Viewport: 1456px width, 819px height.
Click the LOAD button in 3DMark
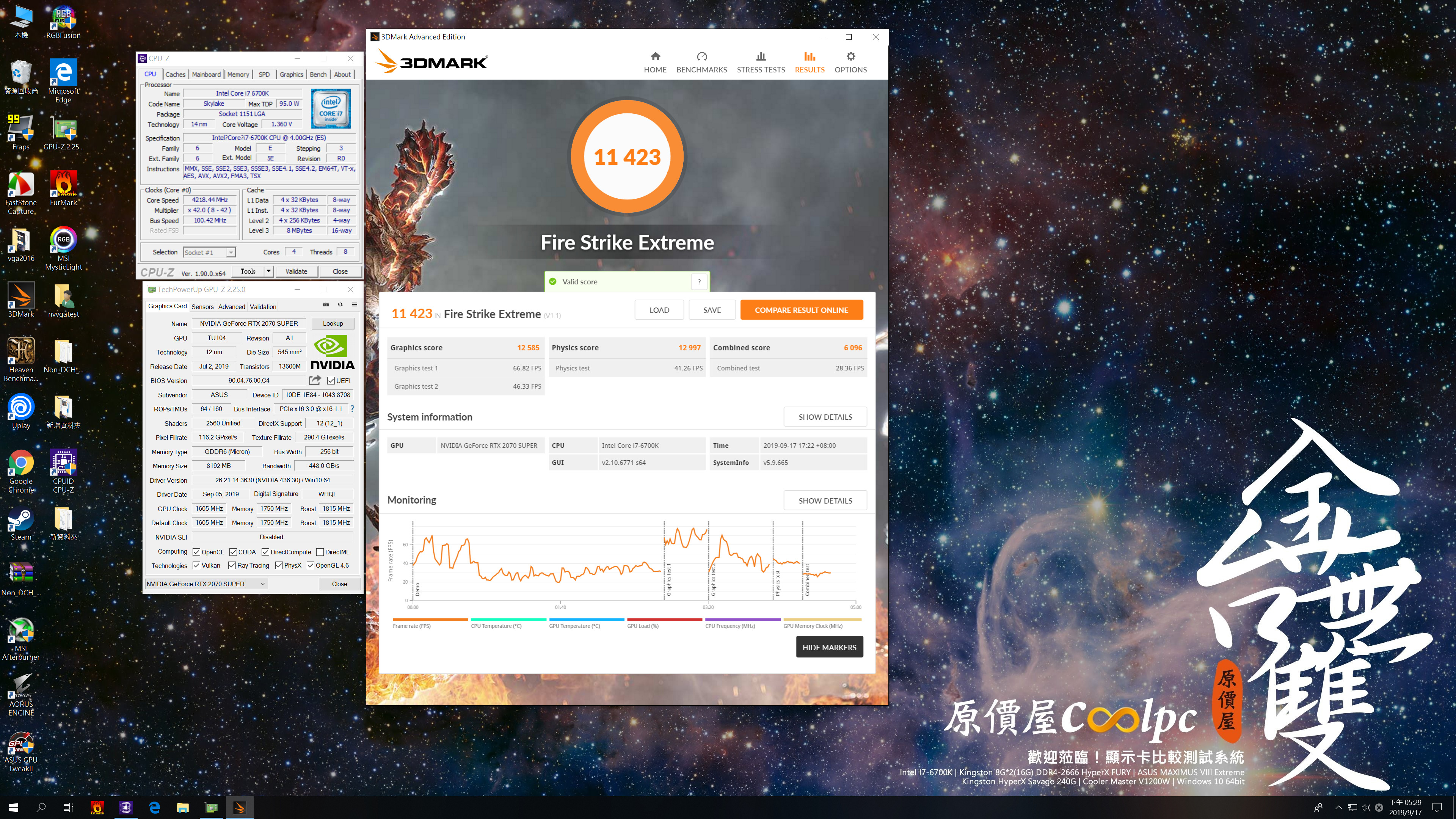[x=659, y=310]
